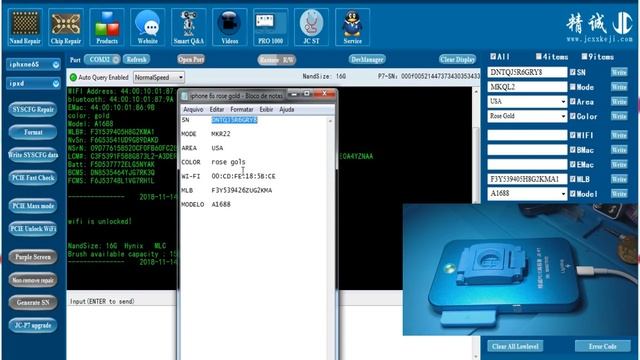Open the Service penguin icon
The width and height of the screenshot is (640, 360).
pos(352,27)
